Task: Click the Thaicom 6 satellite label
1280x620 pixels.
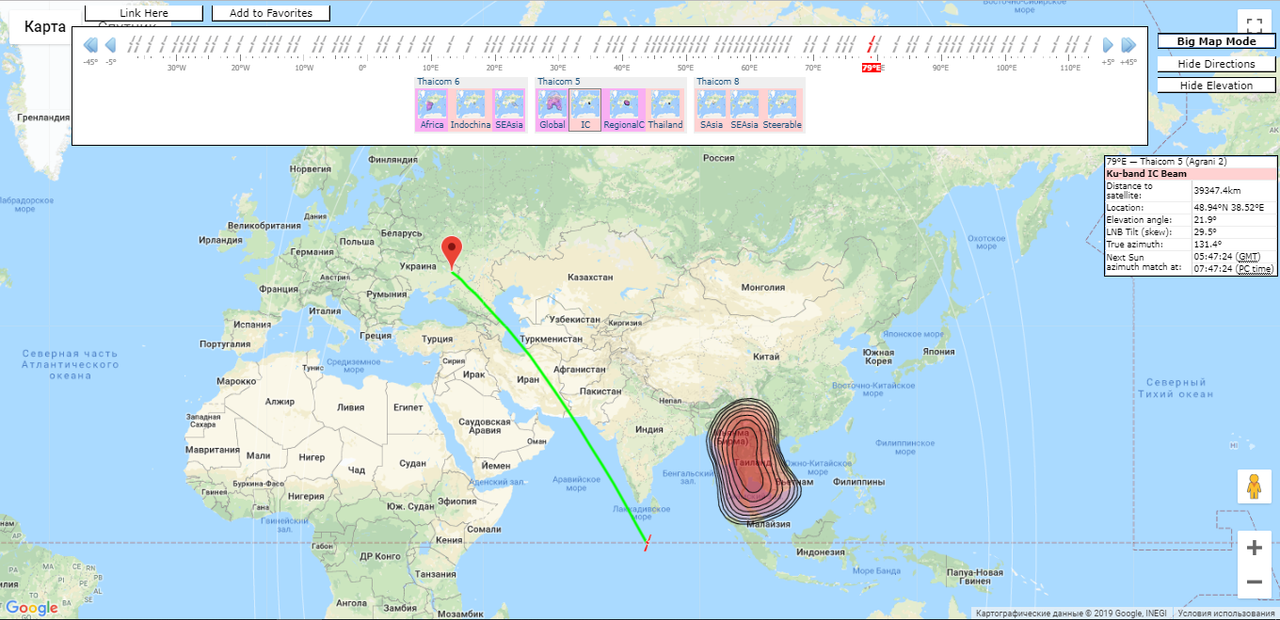Action: (438, 81)
